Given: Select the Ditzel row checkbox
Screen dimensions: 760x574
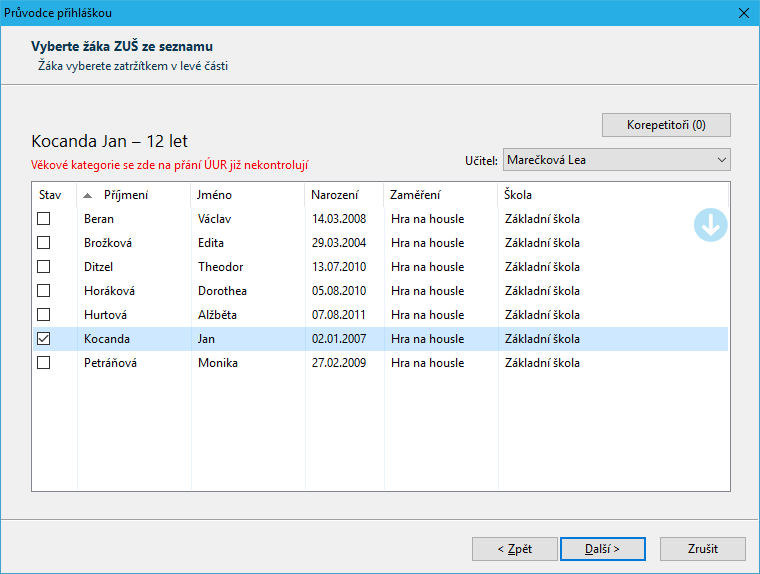Looking at the screenshot, I should pos(44,267).
